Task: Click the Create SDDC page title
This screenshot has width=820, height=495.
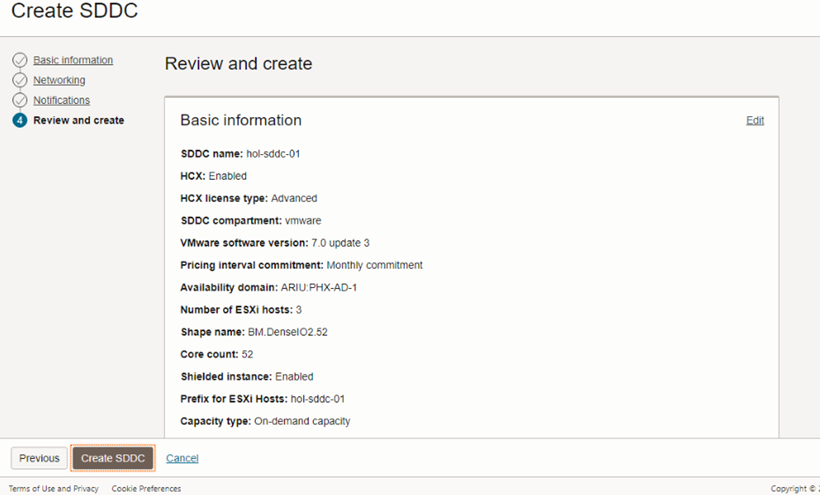Action: (74, 10)
